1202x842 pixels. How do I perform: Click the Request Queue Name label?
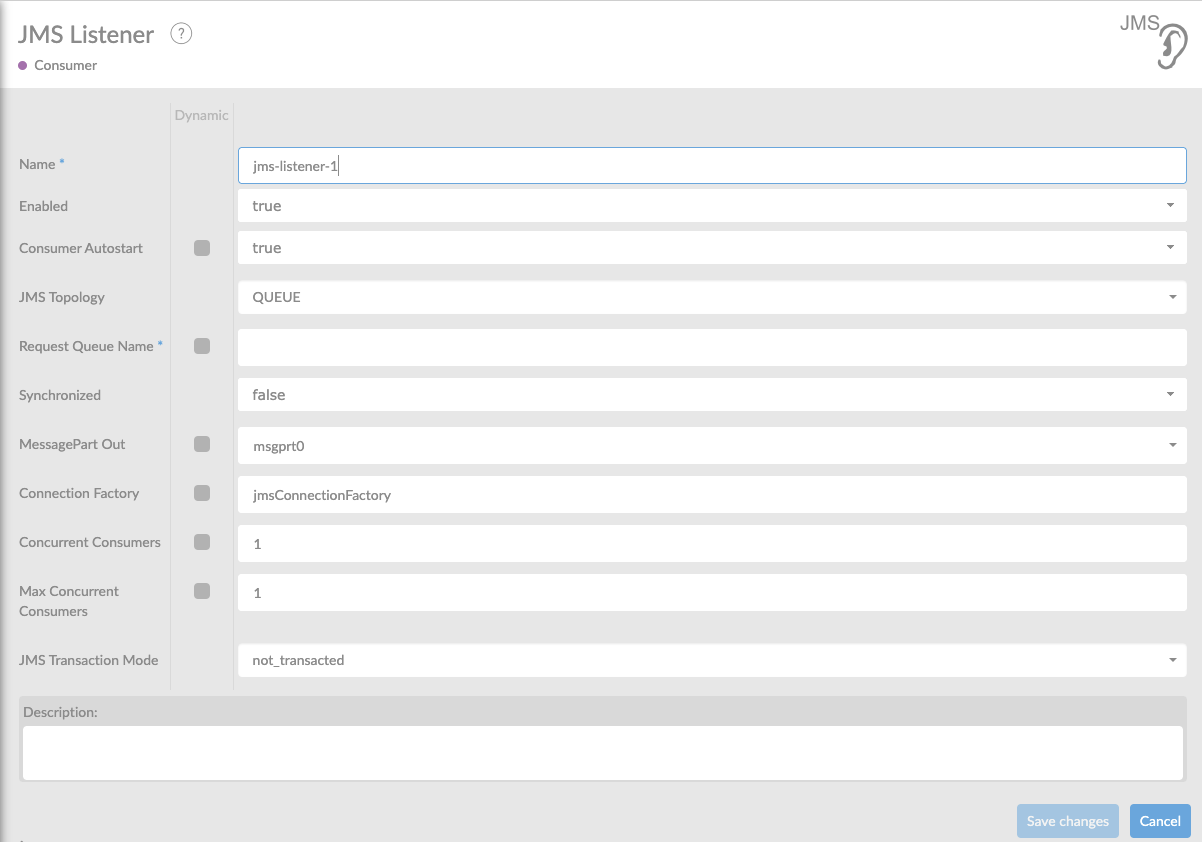pos(86,346)
